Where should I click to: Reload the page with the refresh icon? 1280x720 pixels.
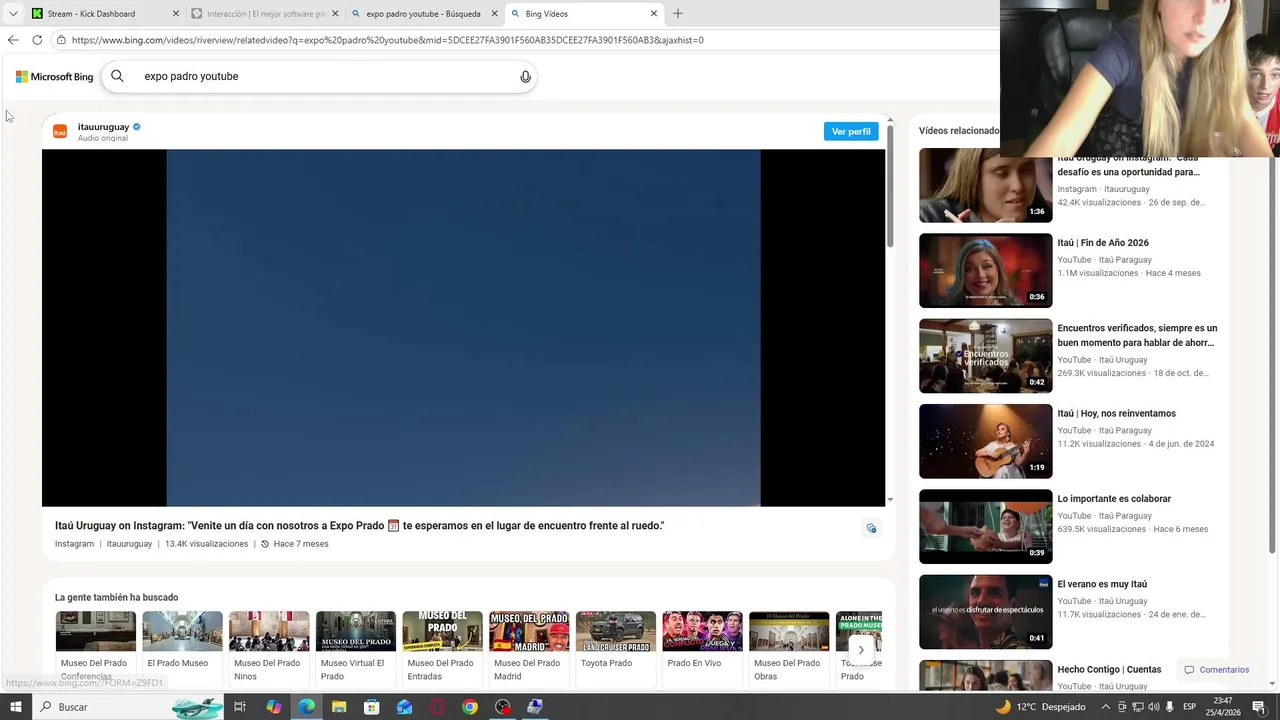coord(37,40)
